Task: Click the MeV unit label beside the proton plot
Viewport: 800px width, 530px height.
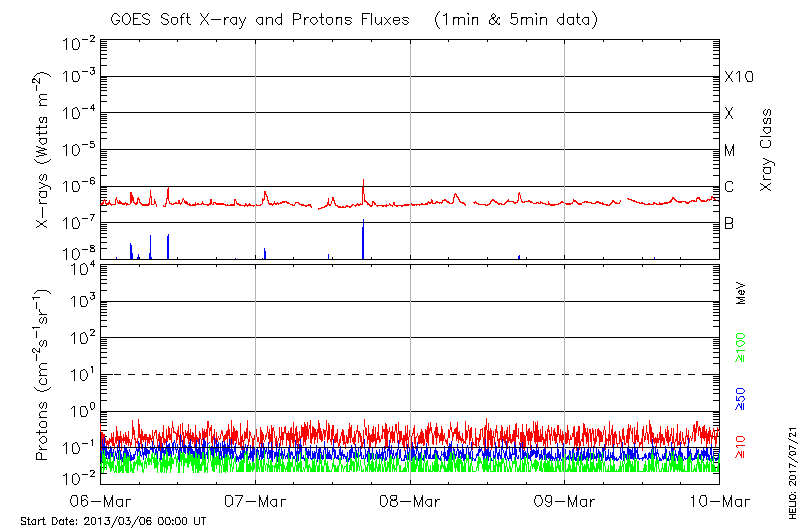Action: tap(741, 292)
